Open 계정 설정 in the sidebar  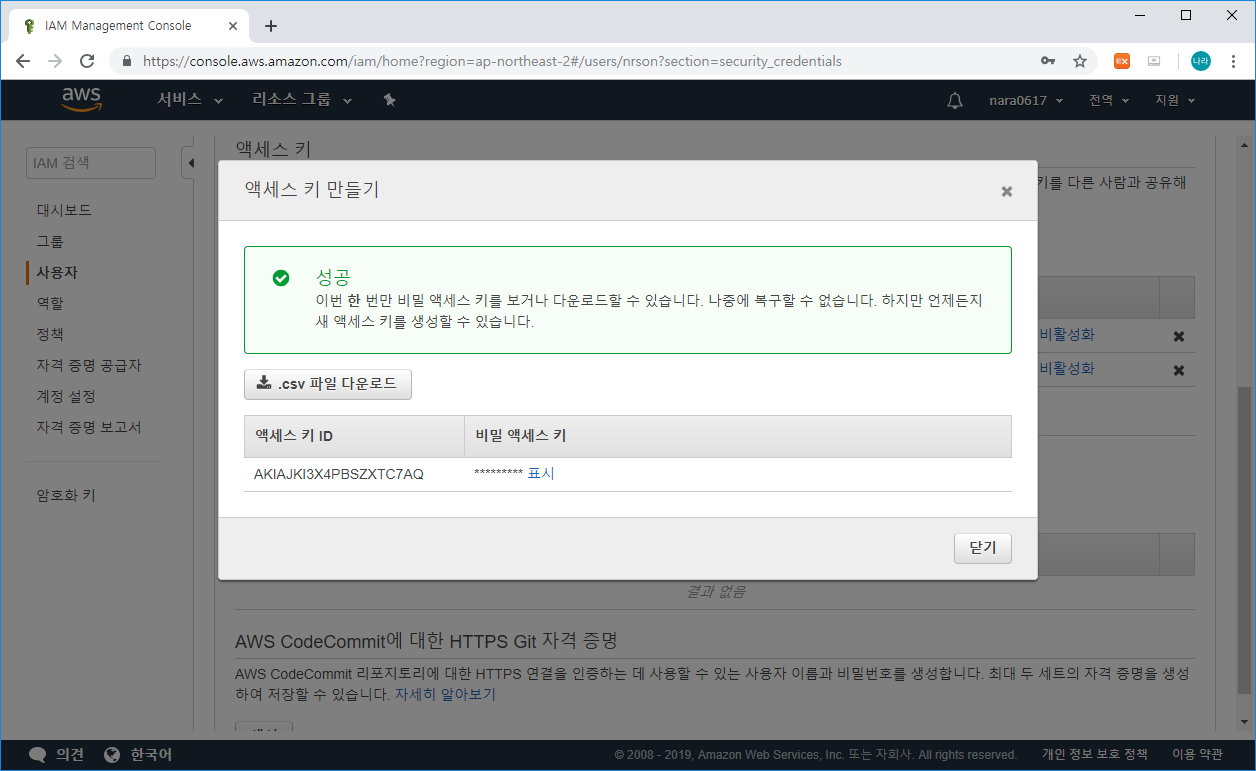coord(66,396)
